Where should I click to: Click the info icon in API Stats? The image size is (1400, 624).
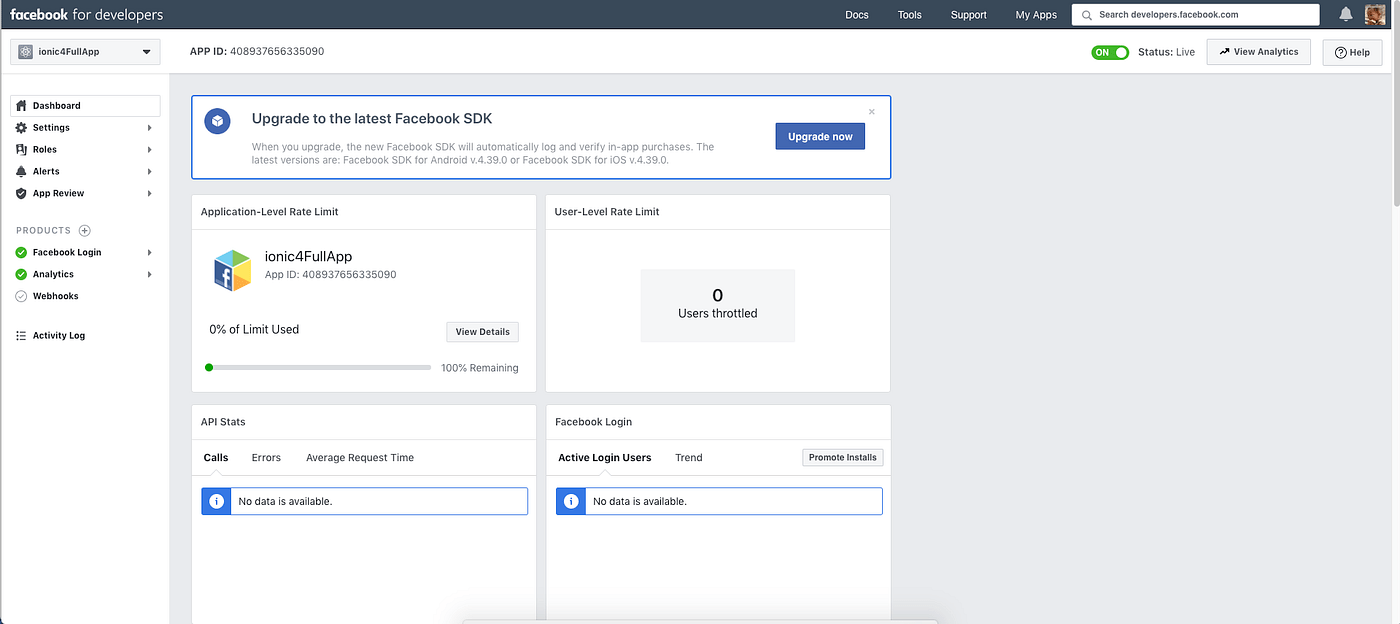pyautogui.click(x=216, y=501)
